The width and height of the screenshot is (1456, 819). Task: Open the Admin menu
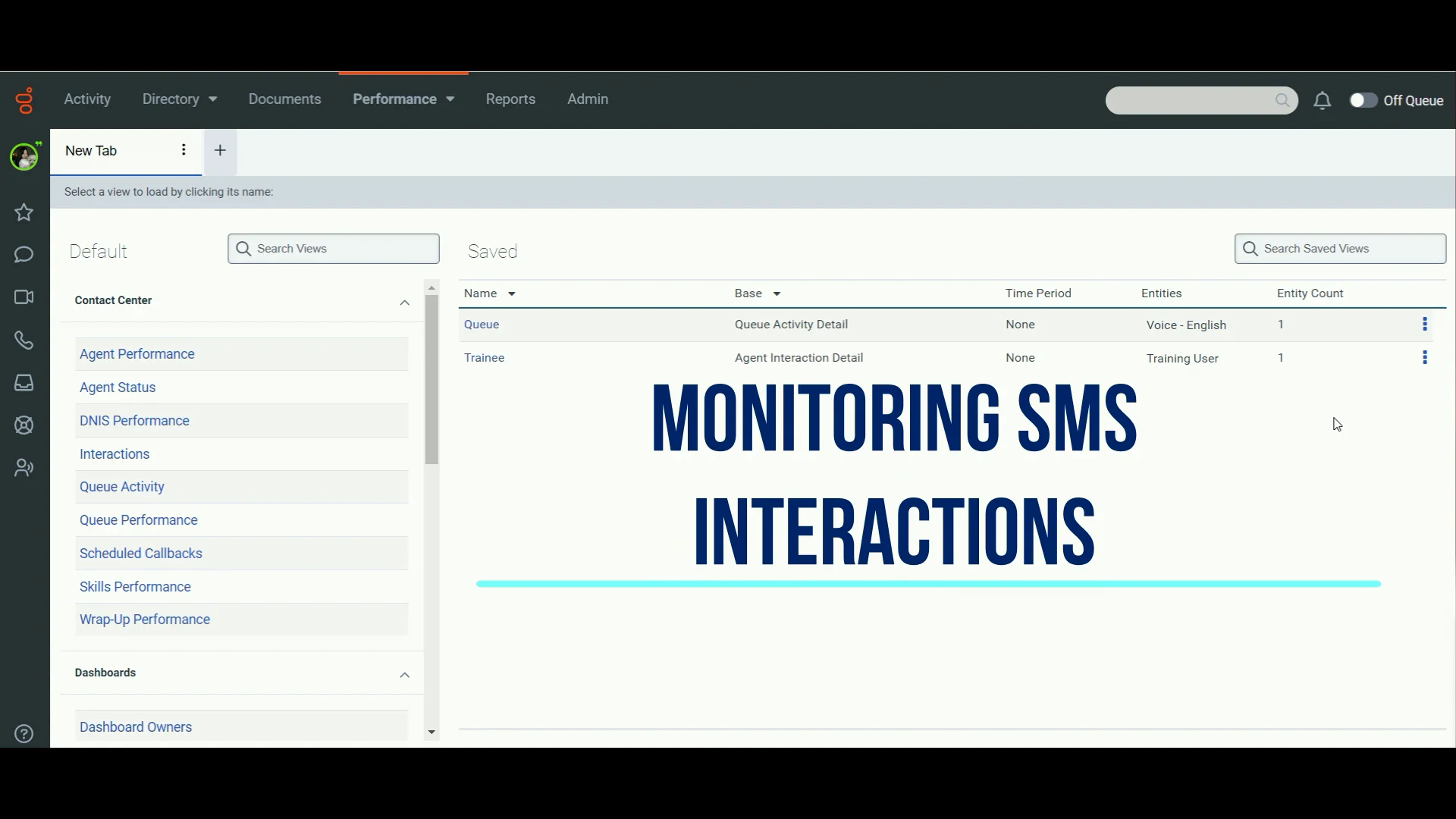tap(587, 99)
